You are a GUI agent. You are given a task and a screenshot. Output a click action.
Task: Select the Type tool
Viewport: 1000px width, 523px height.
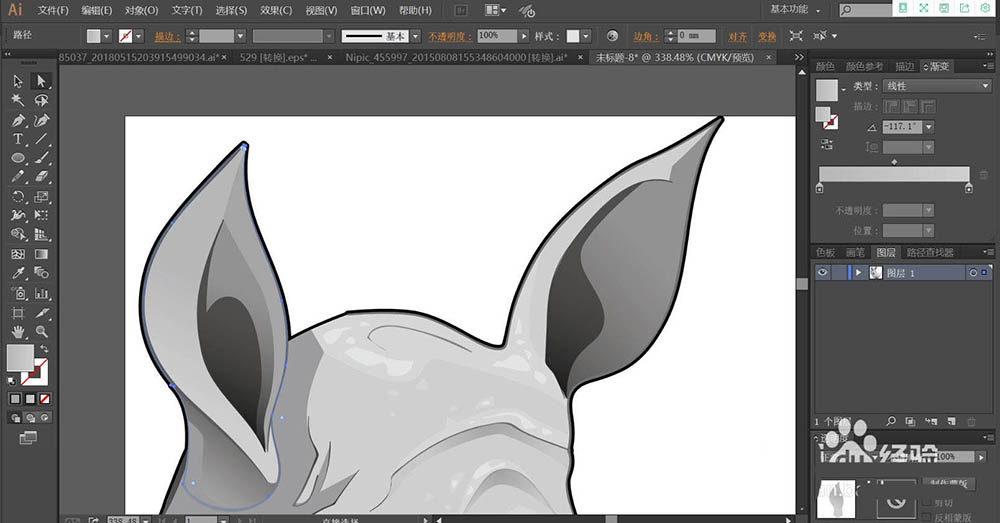pyautogui.click(x=18, y=138)
